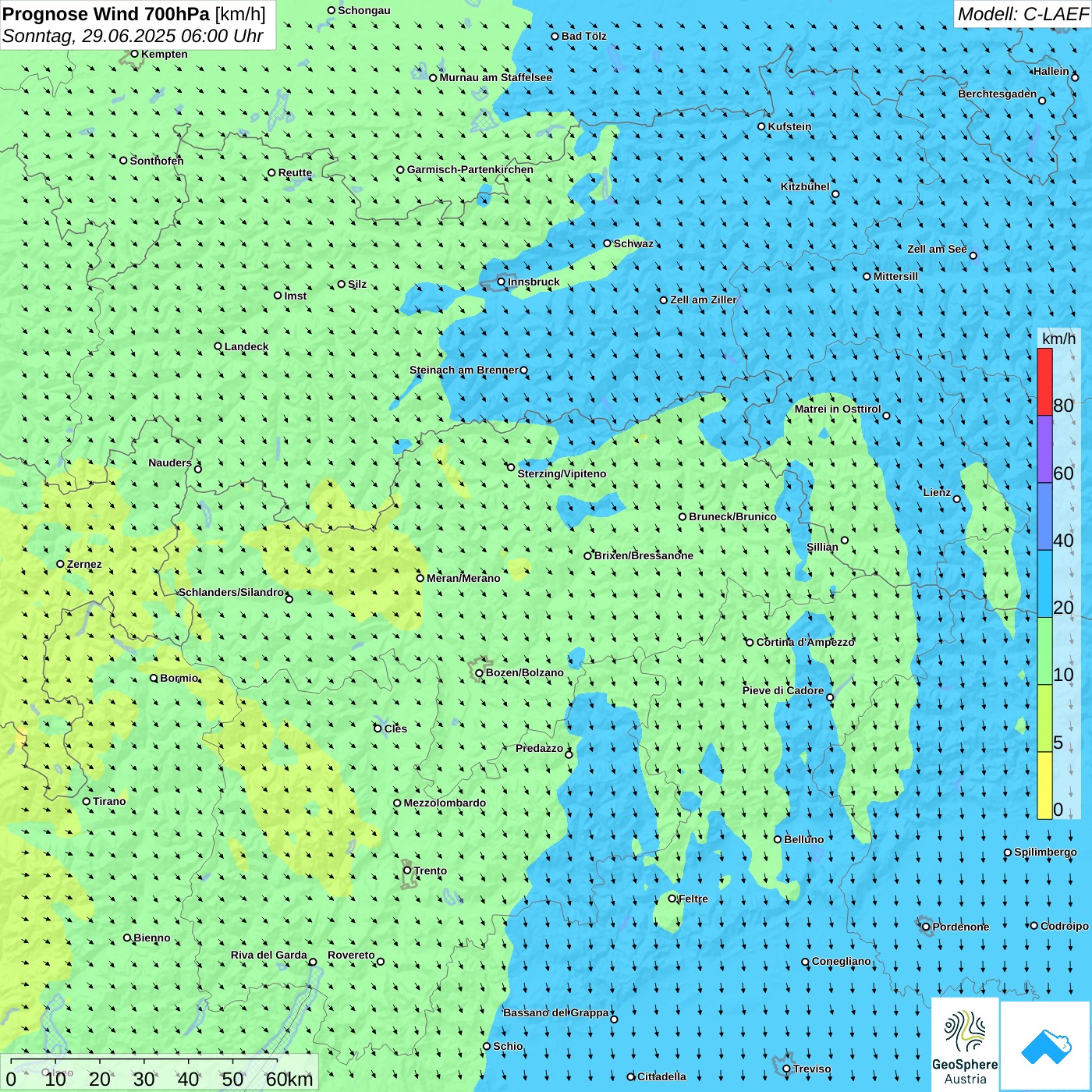
Task: Click the Landeck label
Action: [x=246, y=346]
